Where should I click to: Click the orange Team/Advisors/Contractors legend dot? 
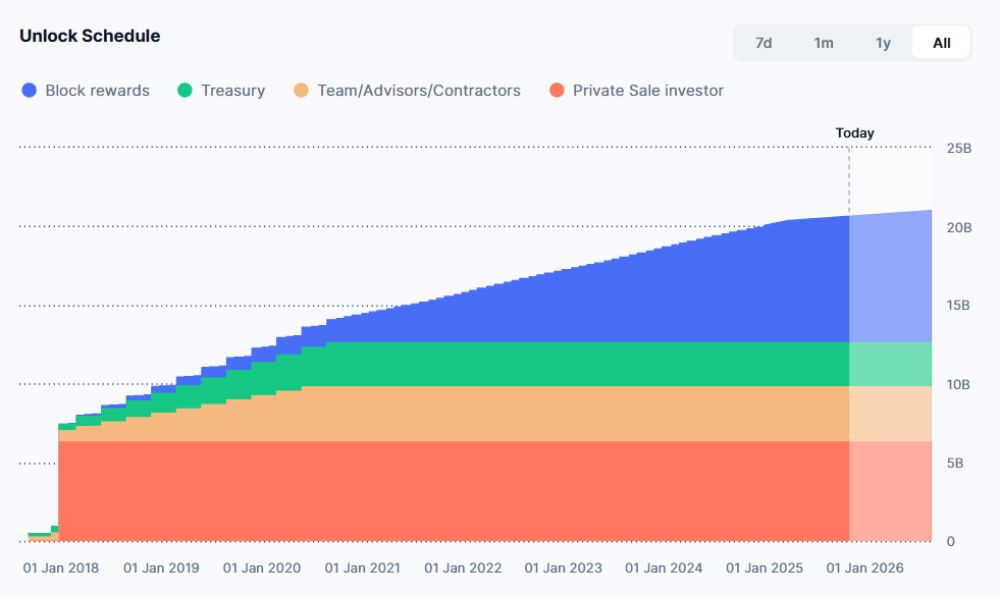coord(300,91)
